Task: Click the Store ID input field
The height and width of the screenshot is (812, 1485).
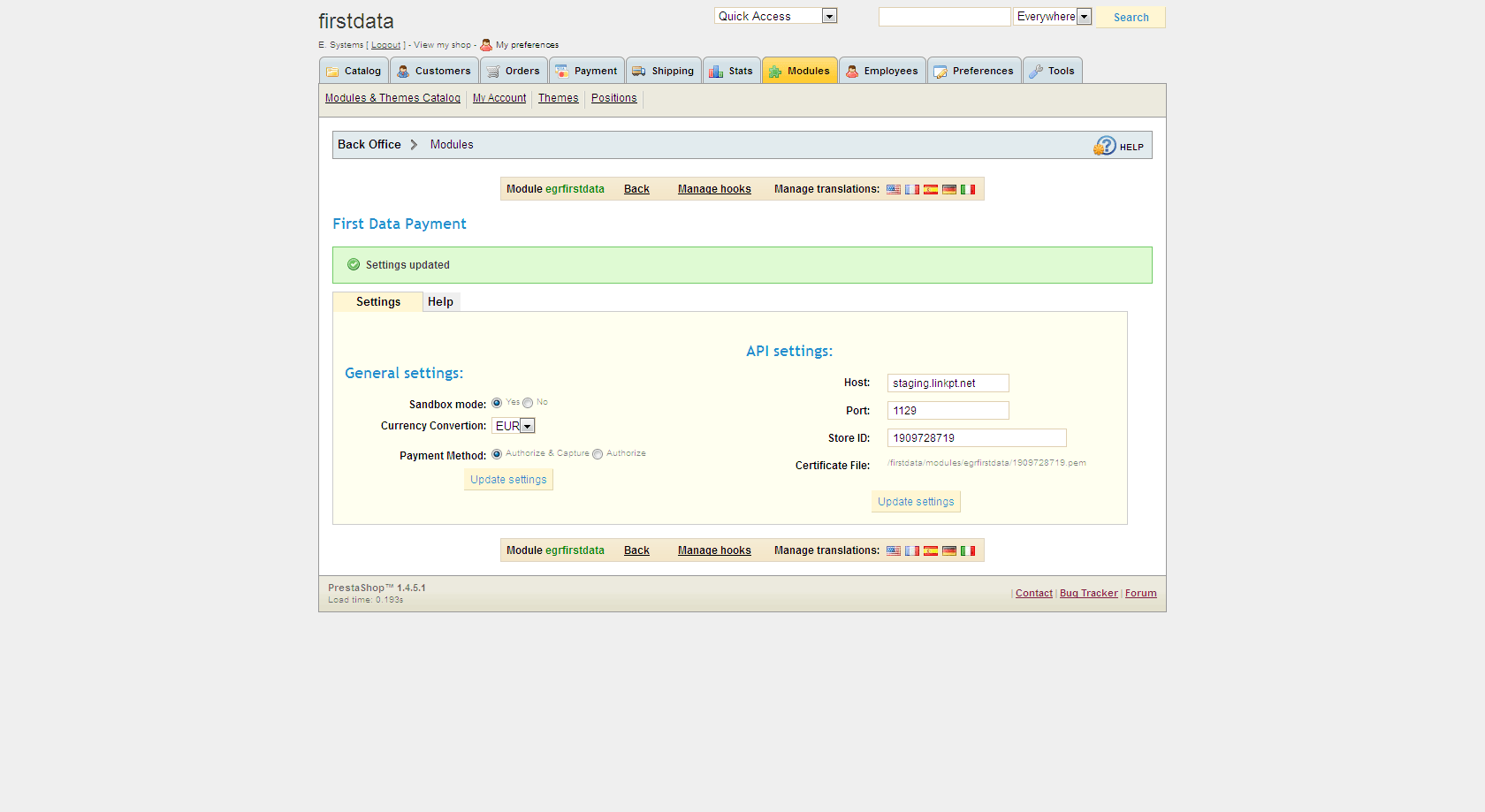Action: click(x=977, y=438)
